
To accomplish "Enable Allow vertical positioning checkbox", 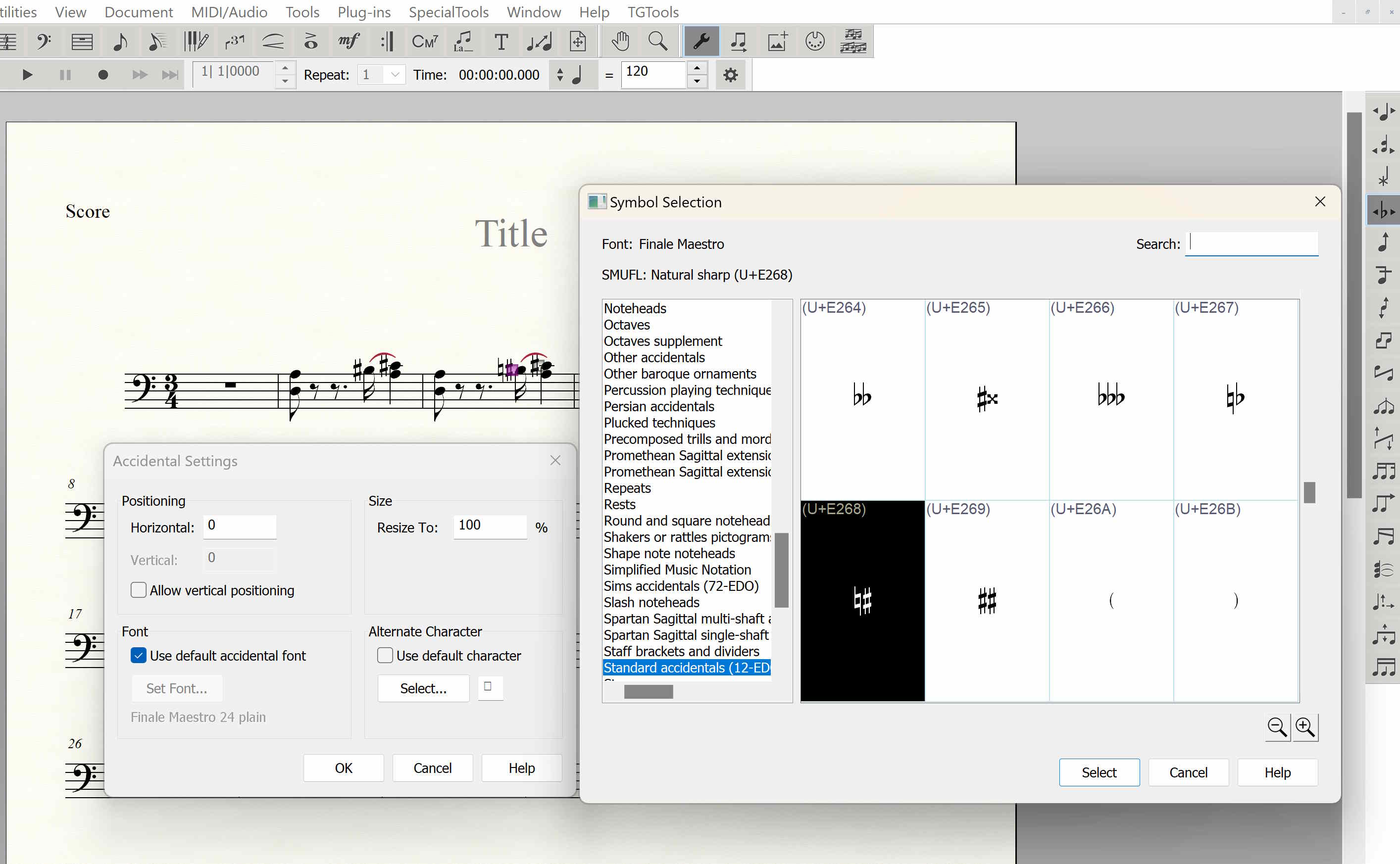I will (138, 590).
